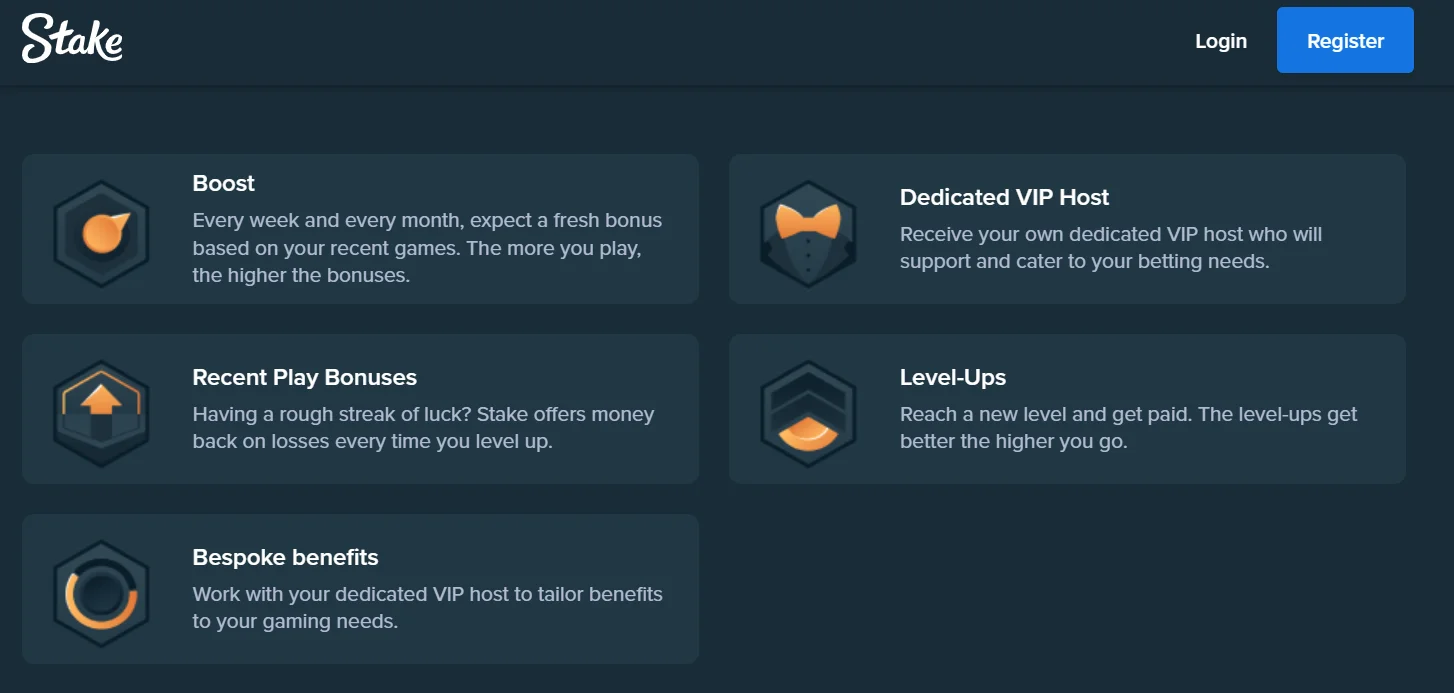Select the Bespoke benefits card
1454x693 pixels.
coord(360,589)
